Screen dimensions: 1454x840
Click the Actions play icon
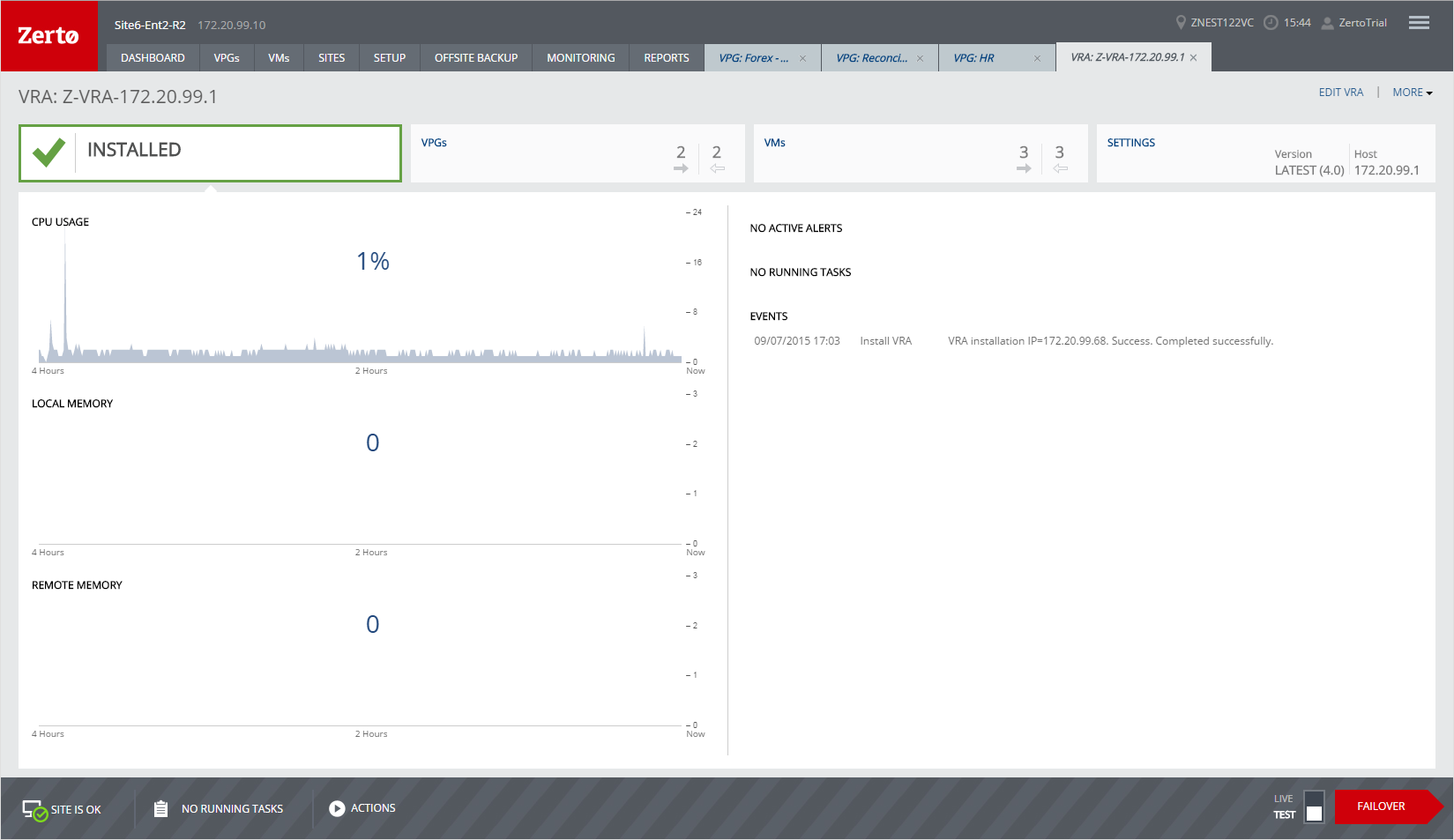tap(337, 808)
